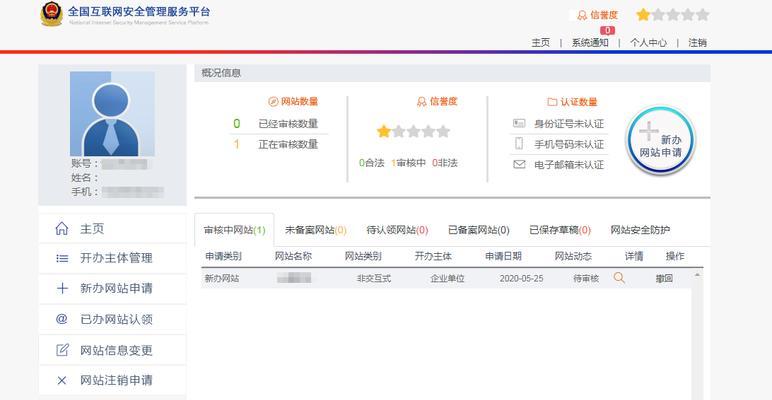Click 正在审核数量 row
The width and height of the screenshot is (772, 400).
[279, 144]
